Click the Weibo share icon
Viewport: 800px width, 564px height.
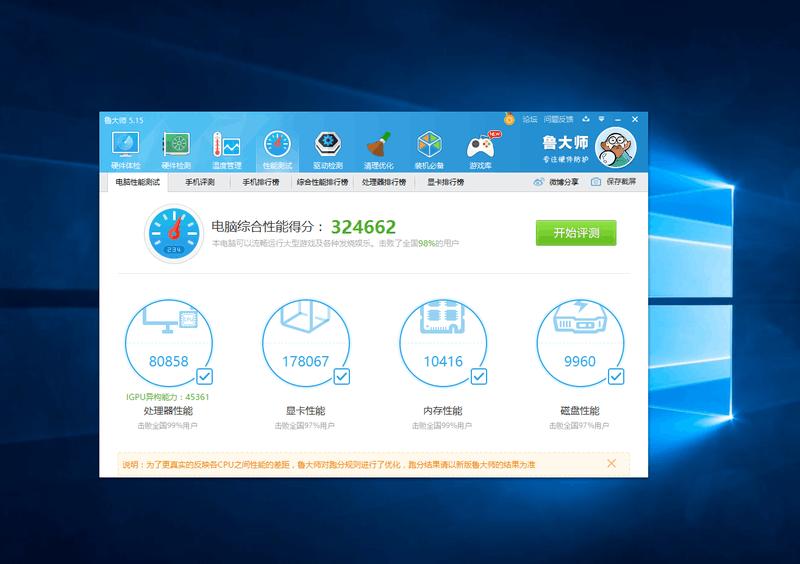click(538, 182)
